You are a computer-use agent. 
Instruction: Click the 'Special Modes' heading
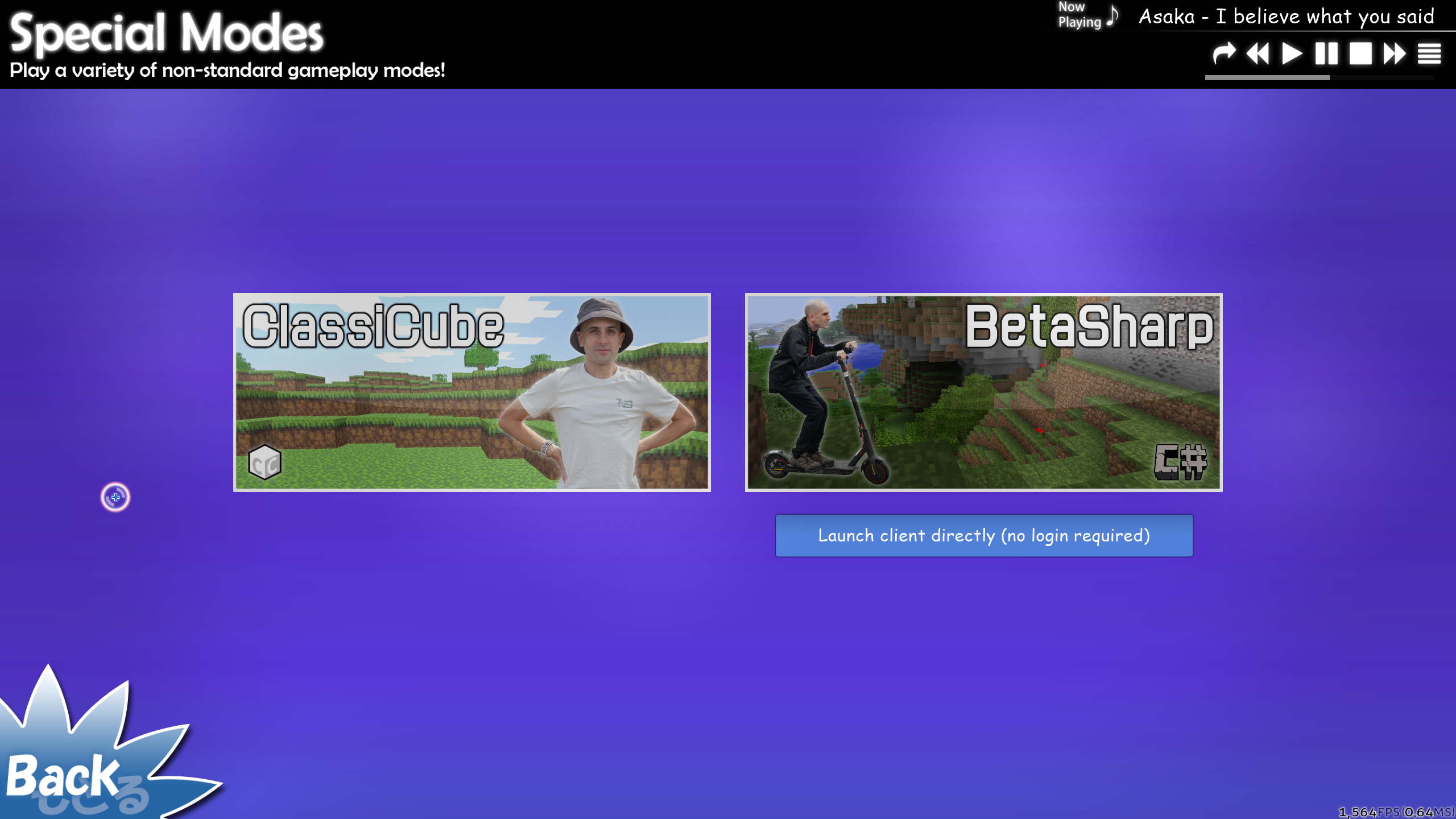coord(166,33)
